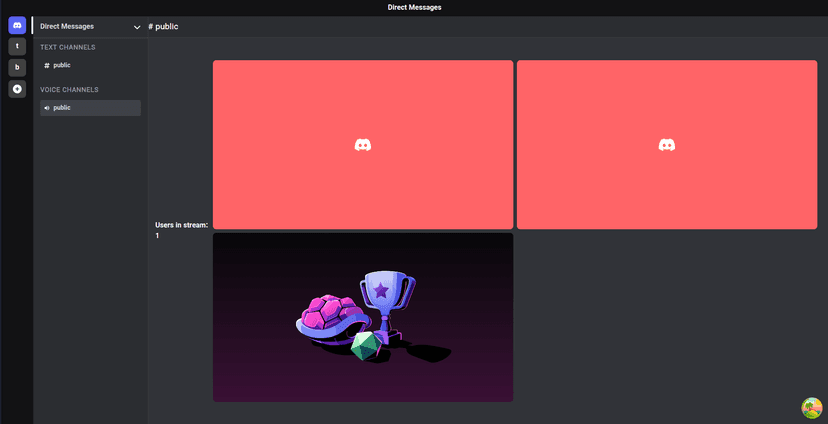Join the public voice channel

point(62,108)
